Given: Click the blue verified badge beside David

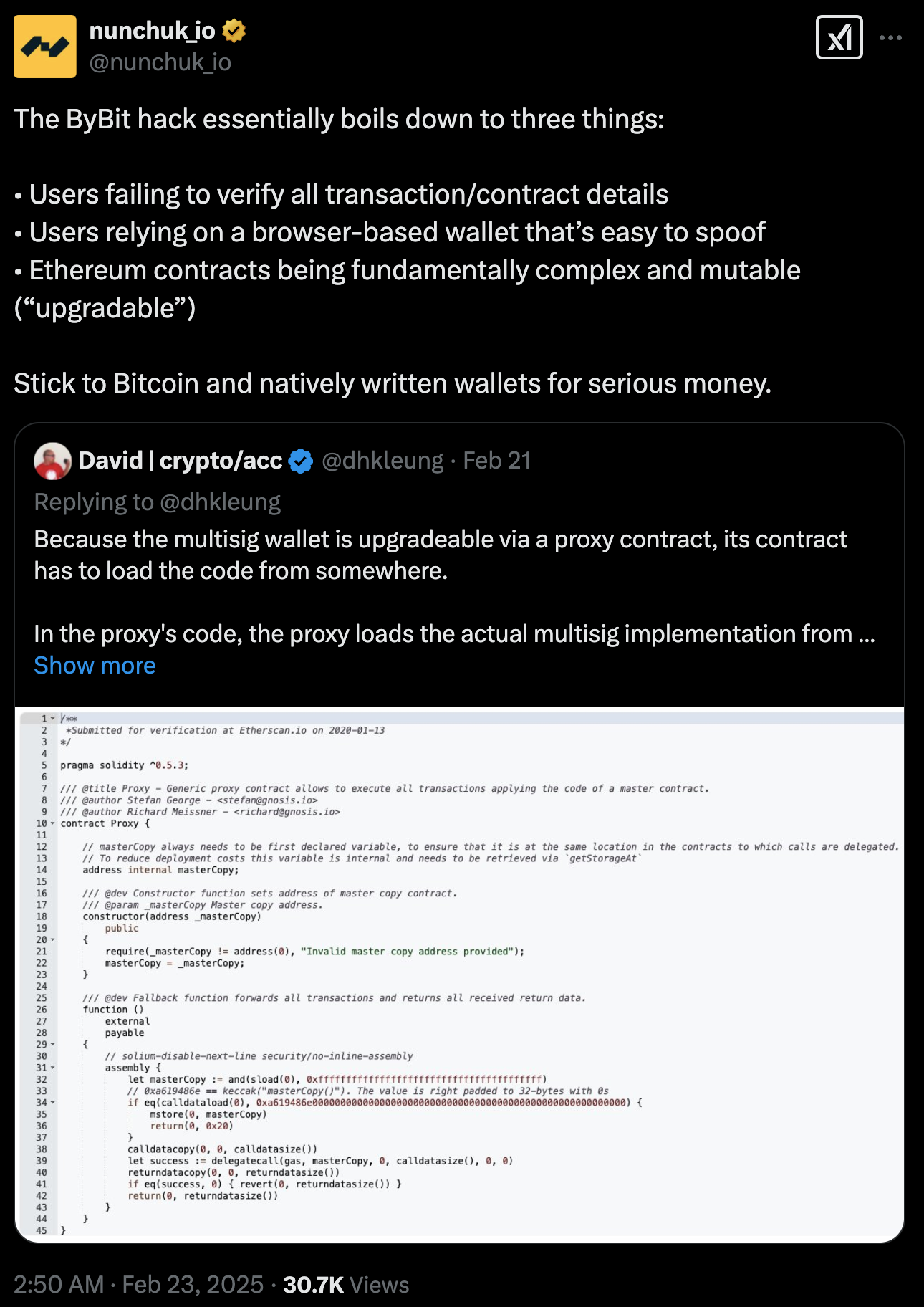Looking at the screenshot, I should click(x=301, y=461).
